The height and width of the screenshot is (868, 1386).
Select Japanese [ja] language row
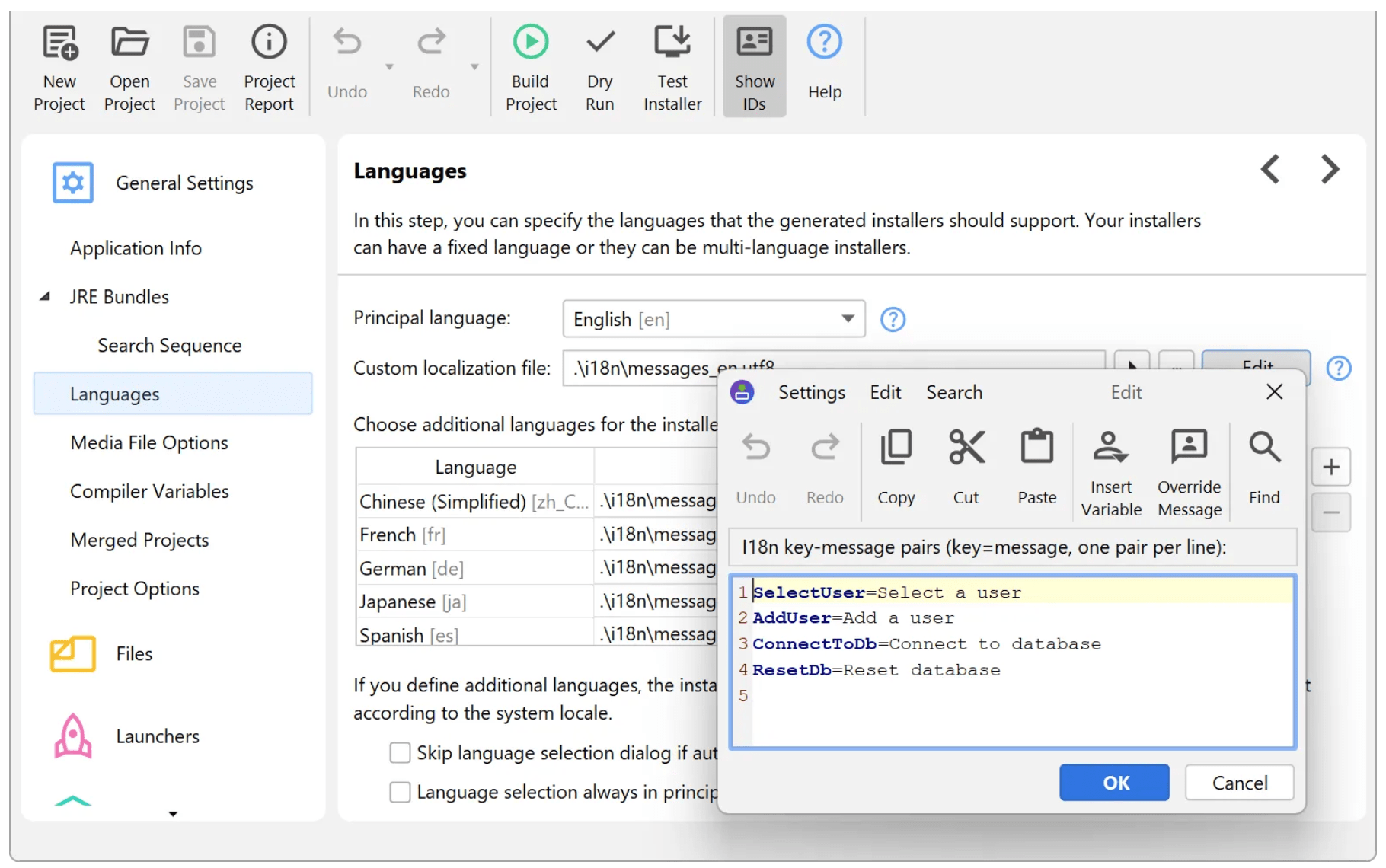pyautogui.click(x=537, y=602)
